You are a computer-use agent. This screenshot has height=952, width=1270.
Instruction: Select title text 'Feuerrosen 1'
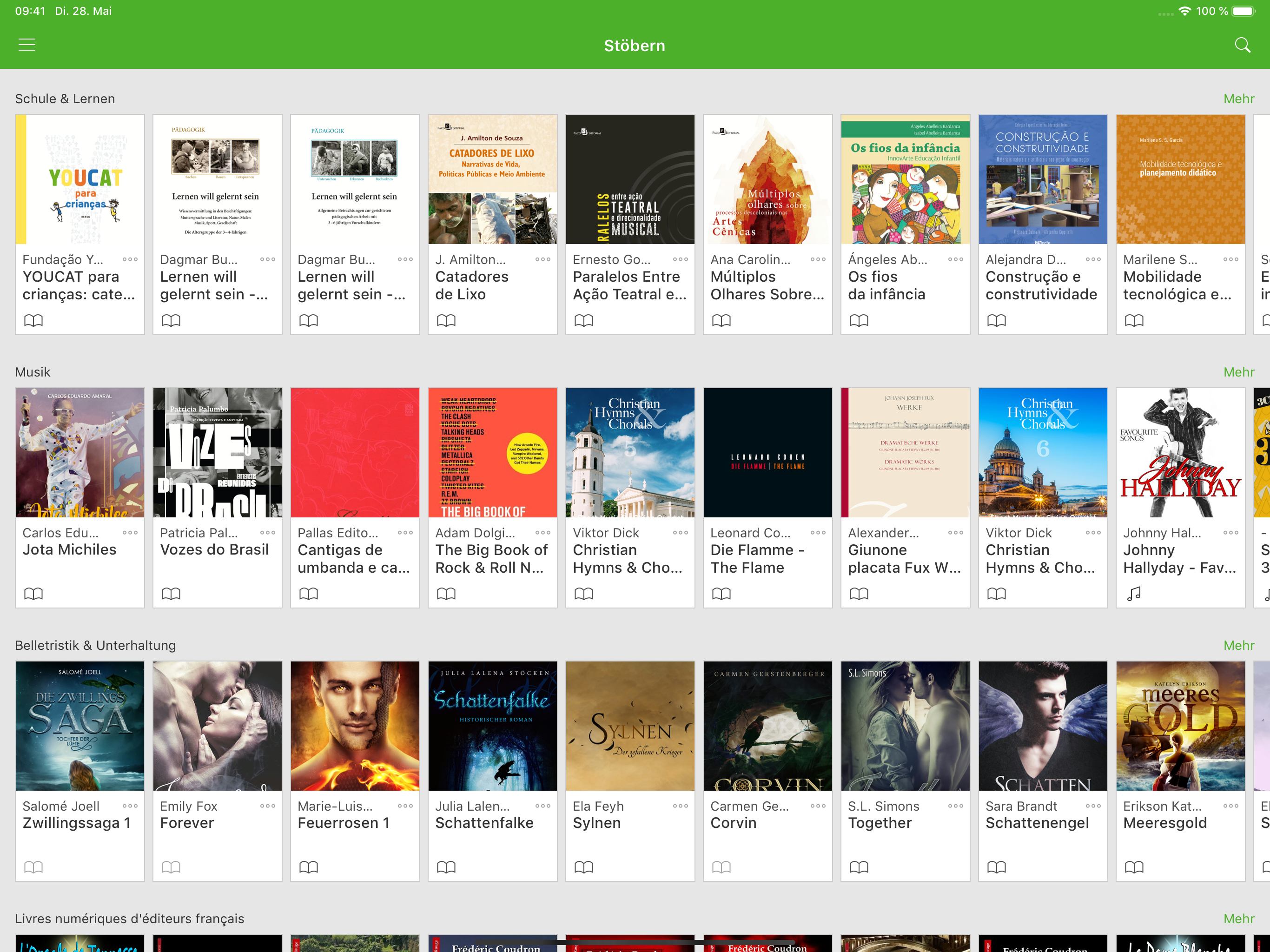[x=344, y=823]
